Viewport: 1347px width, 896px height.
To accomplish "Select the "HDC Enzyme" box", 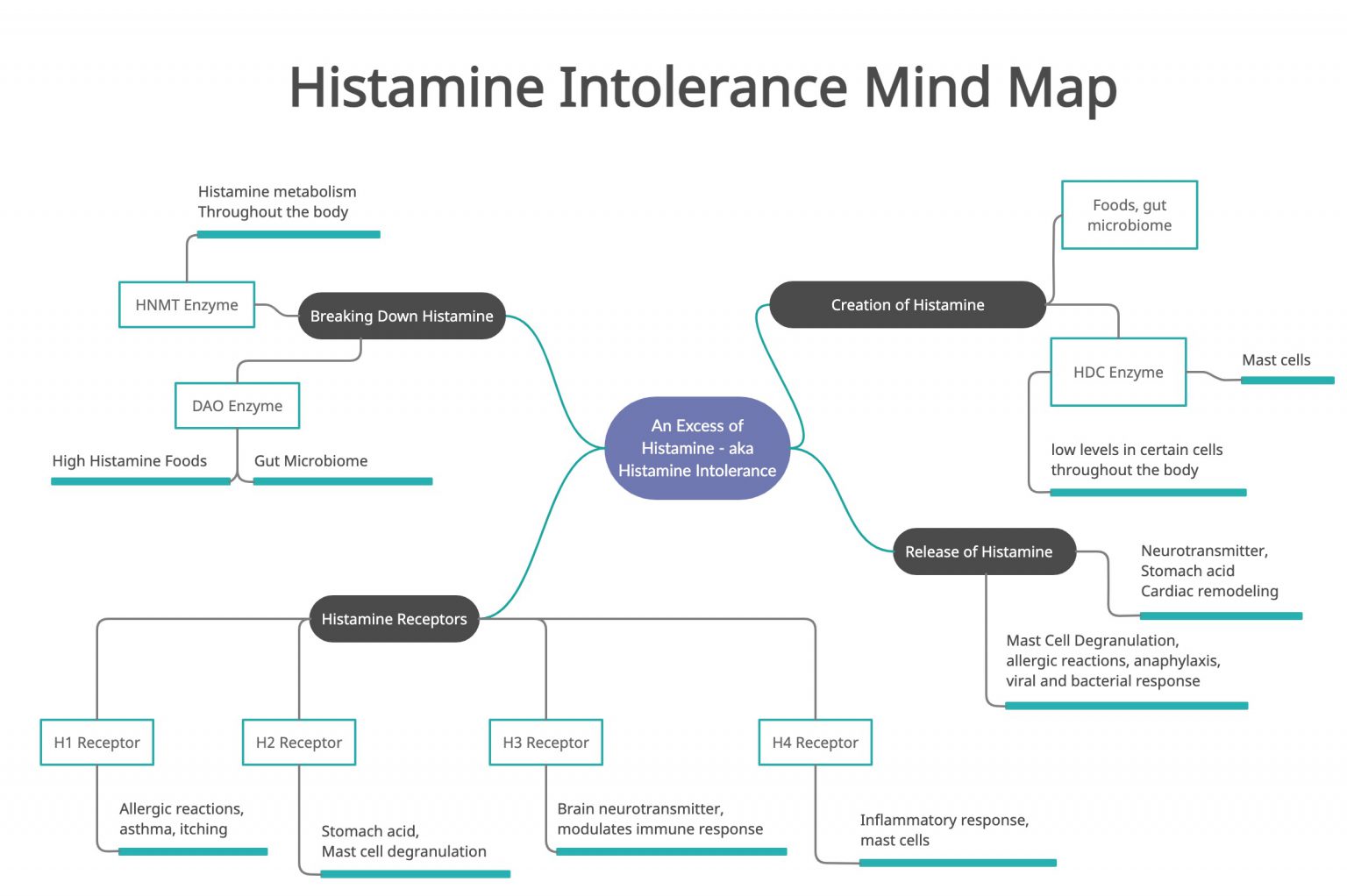I will tap(1118, 372).
